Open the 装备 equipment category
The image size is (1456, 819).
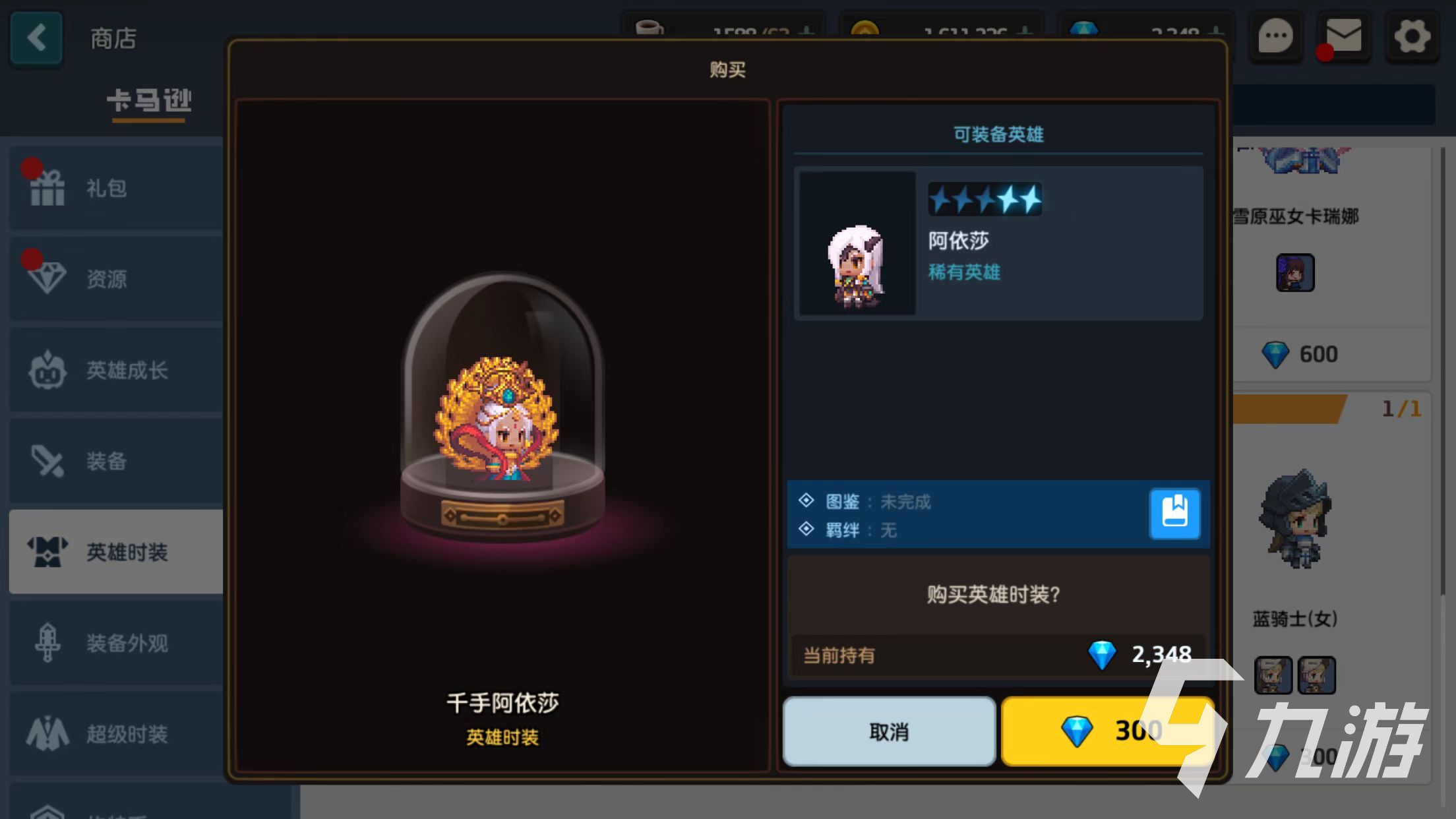tap(116, 461)
